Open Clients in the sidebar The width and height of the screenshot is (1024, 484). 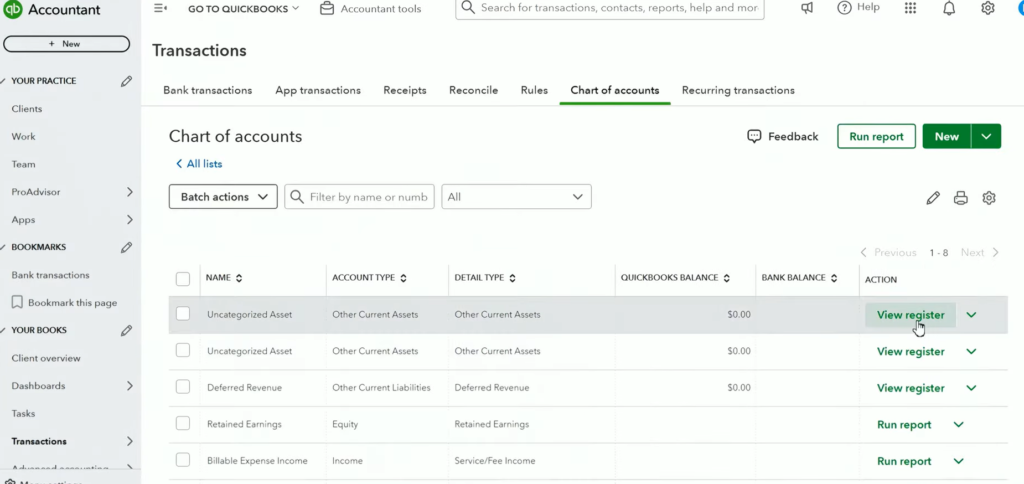click(x=27, y=109)
